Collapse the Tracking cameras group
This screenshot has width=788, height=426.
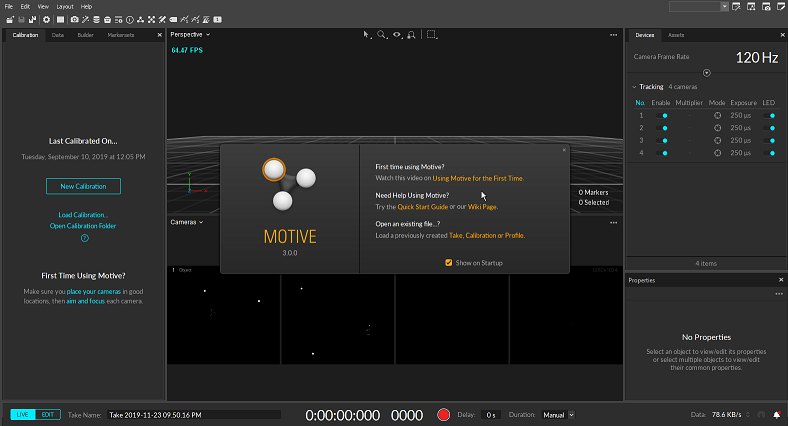coord(635,87)
